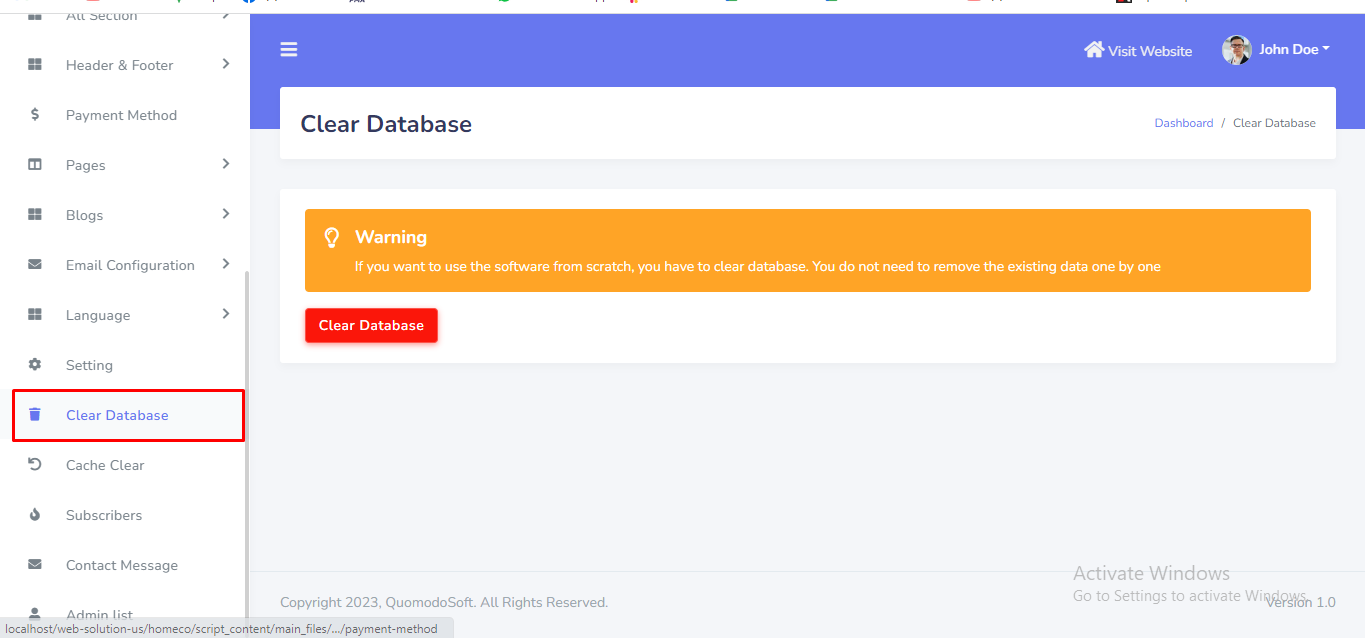This screenshot has height=638, width=1365.
Task: Click the hamburger menu toggle icon
Action: pos(289,50)
